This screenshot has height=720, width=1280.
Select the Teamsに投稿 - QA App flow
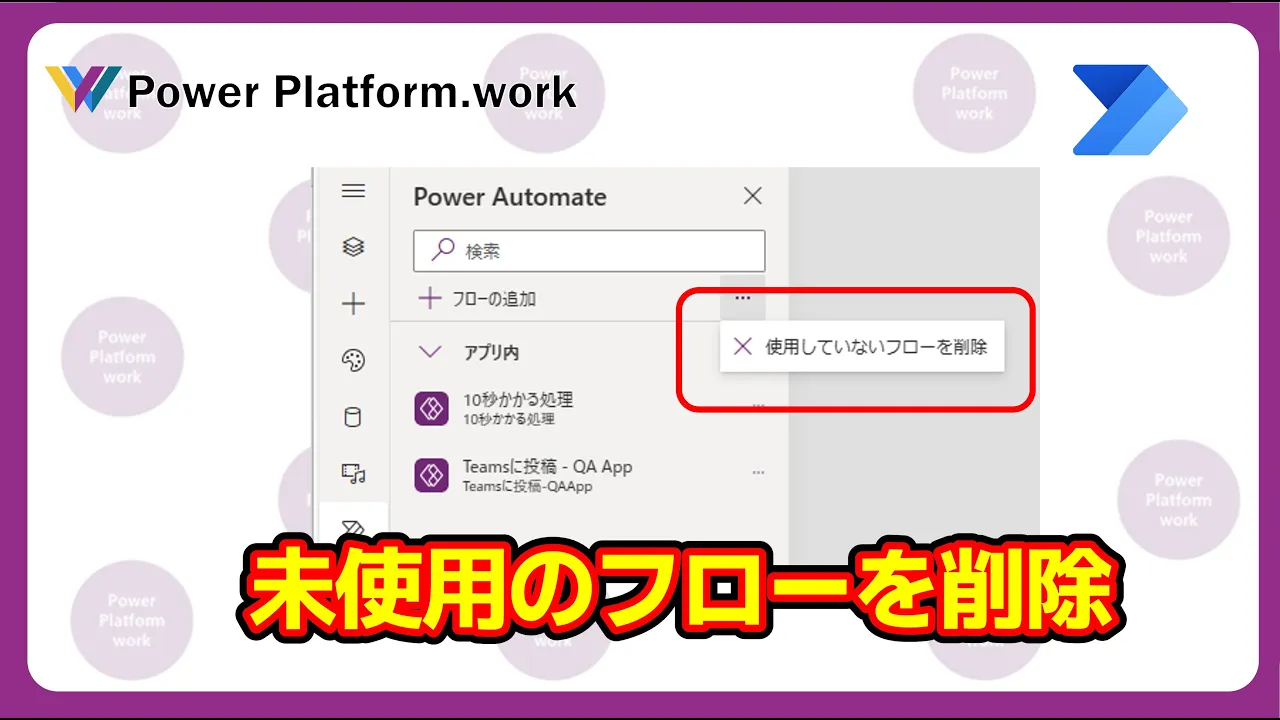pos(589,475)
